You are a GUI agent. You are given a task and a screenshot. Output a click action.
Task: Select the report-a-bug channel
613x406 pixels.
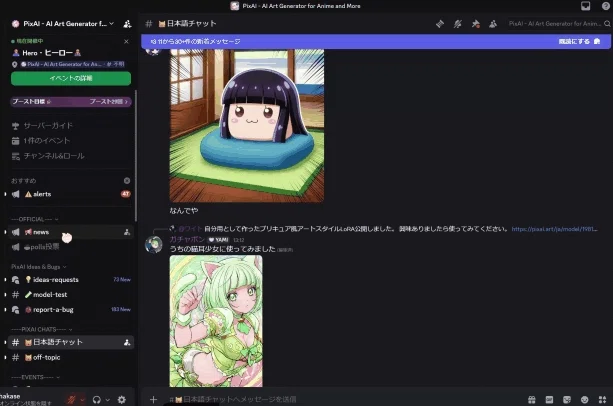coord(71,309)
